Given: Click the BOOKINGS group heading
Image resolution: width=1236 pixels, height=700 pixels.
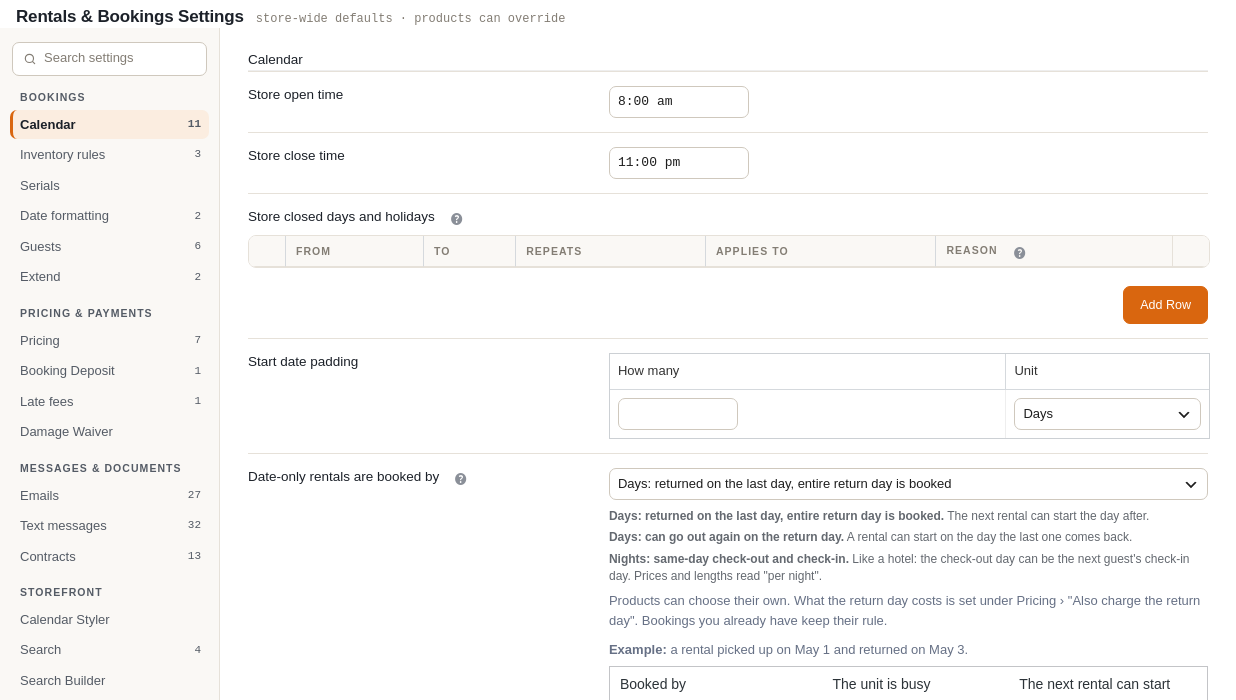Looking at the screenshot, I should pyautogui.click(x=53, y=97).
